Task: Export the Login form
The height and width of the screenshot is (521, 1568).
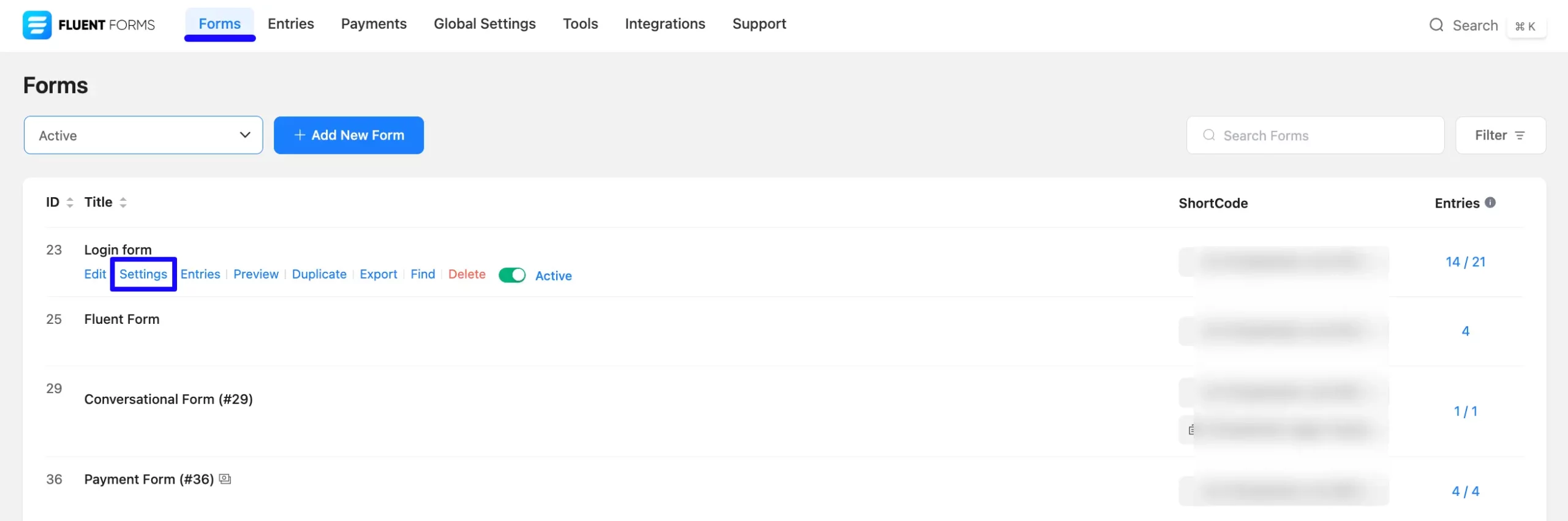Action: [379, 274]
